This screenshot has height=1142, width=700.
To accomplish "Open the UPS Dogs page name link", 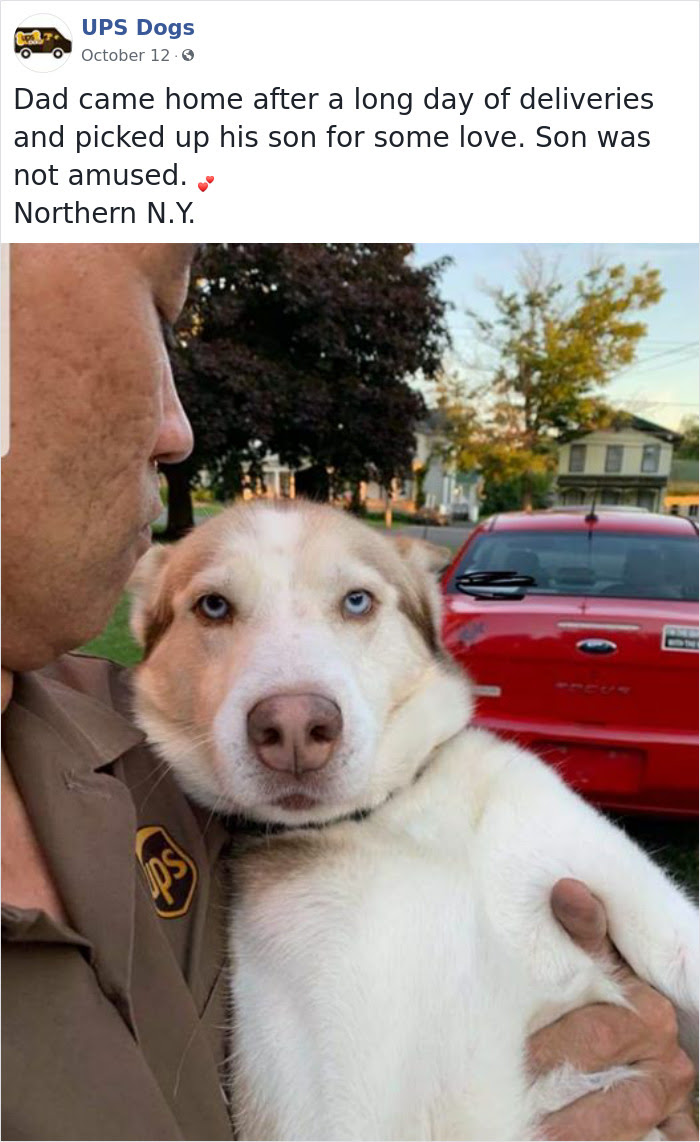I will 138,27.
